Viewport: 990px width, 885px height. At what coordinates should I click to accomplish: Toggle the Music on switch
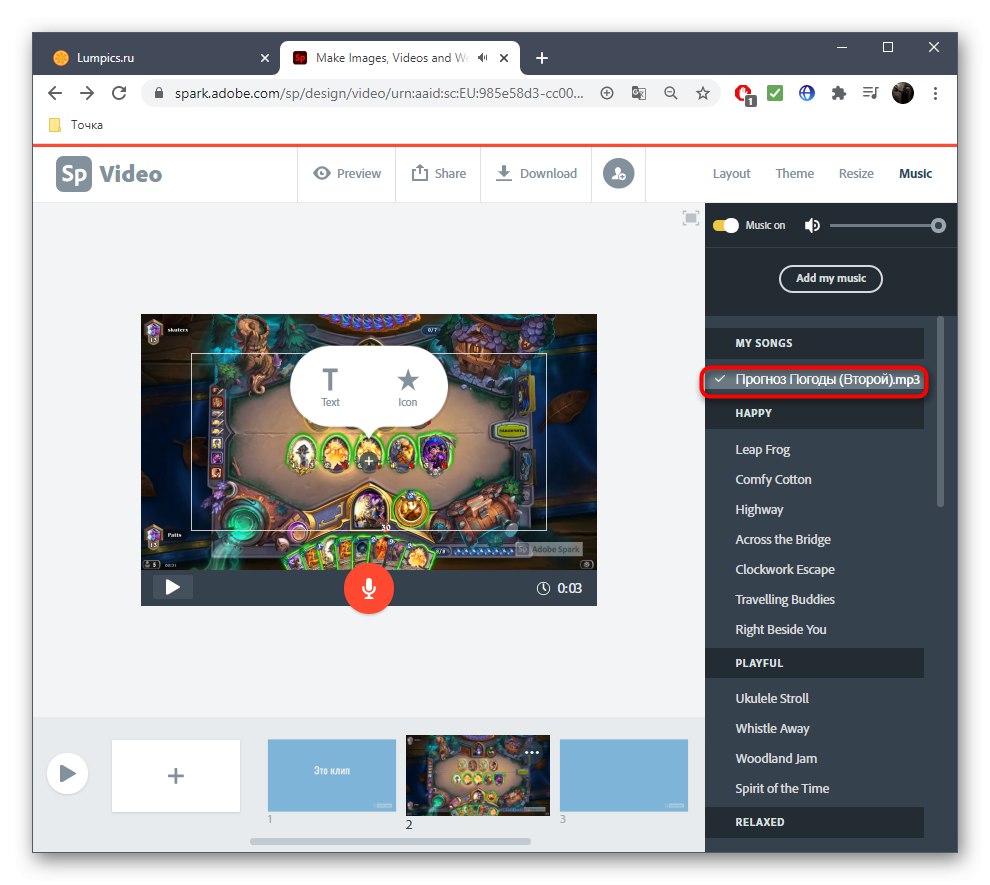722,225
